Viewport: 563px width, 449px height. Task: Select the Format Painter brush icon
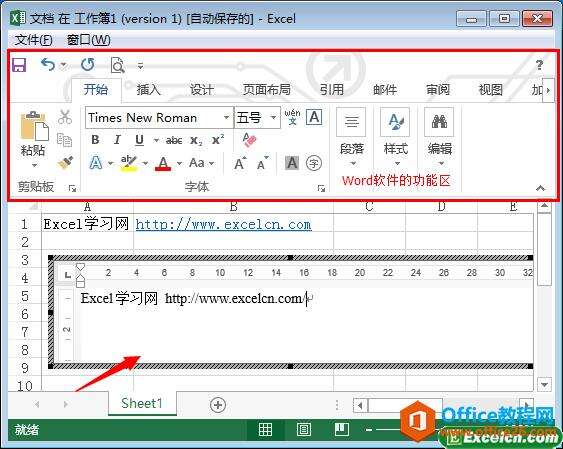[x=65, y=163]
